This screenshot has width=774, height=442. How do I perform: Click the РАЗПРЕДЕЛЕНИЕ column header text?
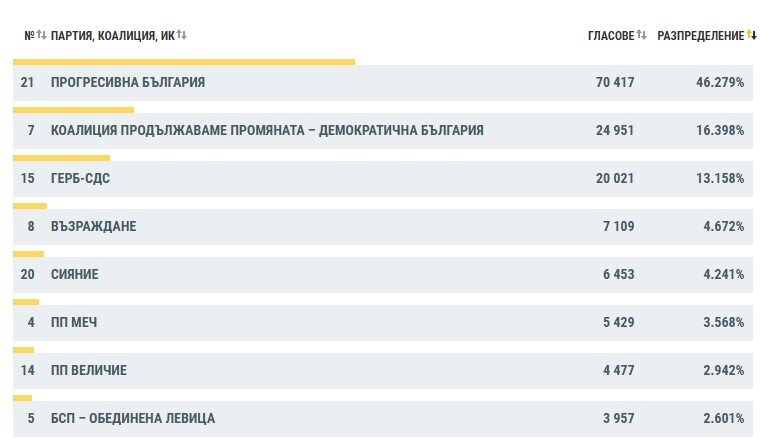tap(700, 36)
